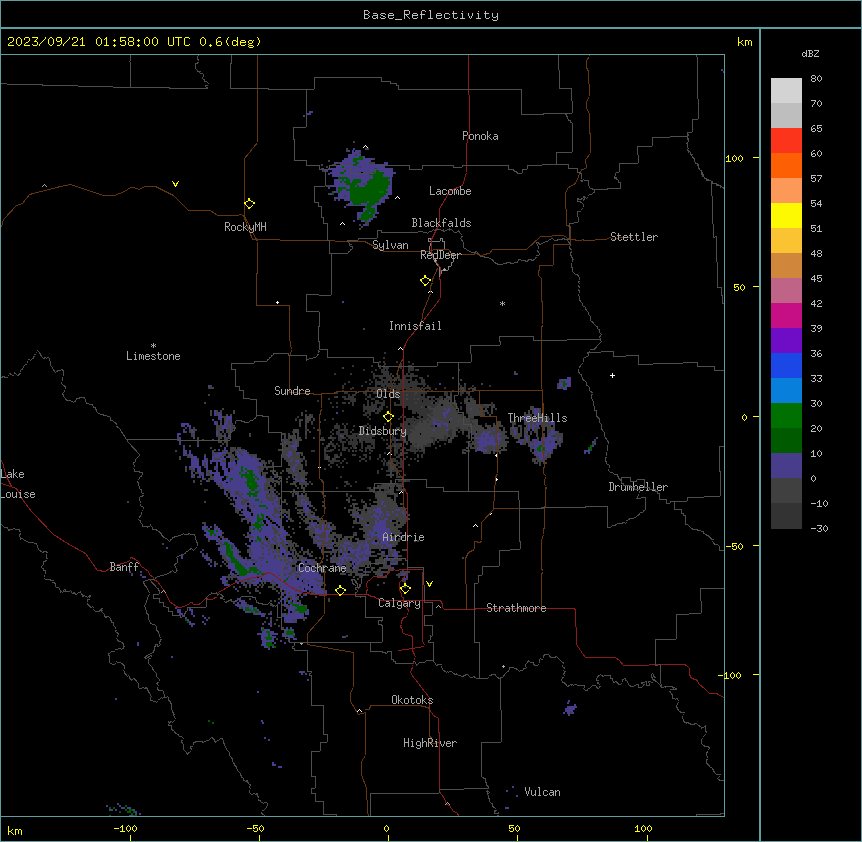Select the yellow V marker northwest of RockyMH
Image resolution: width=862 pixels, height=842 pixels.
(175, 184)
